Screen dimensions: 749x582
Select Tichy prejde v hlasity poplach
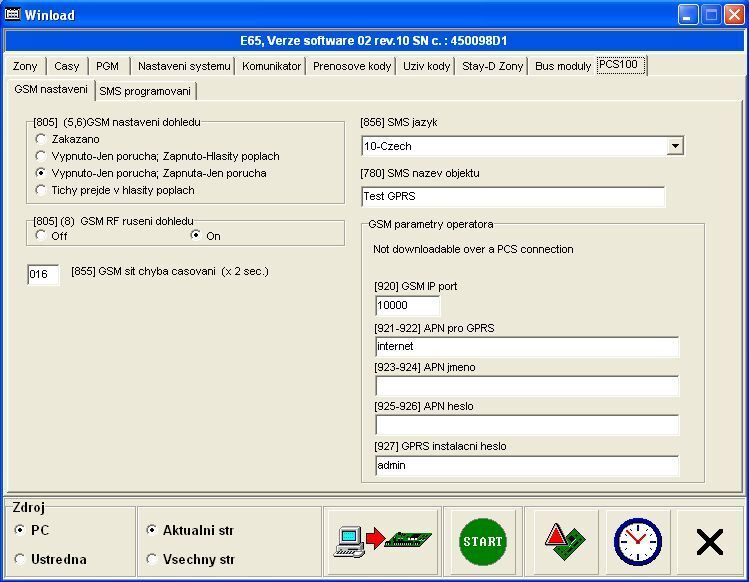pos(41,190)
